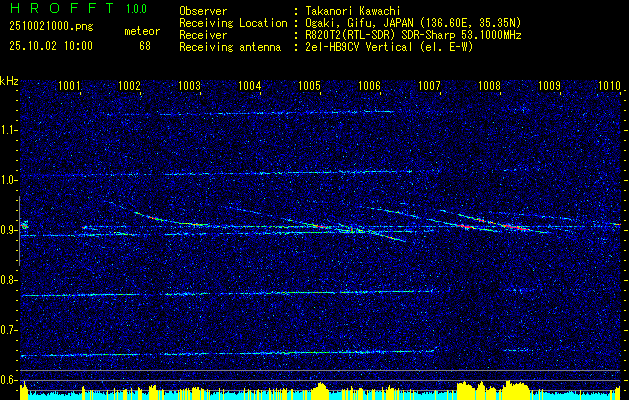Screen dimensions: 629x400
Task: Click the 1004 time axis marker
Action: point(250,85)
